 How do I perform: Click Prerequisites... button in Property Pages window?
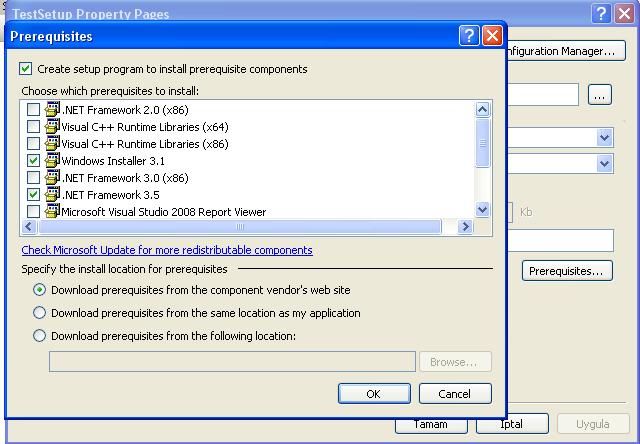coord(567,271)
